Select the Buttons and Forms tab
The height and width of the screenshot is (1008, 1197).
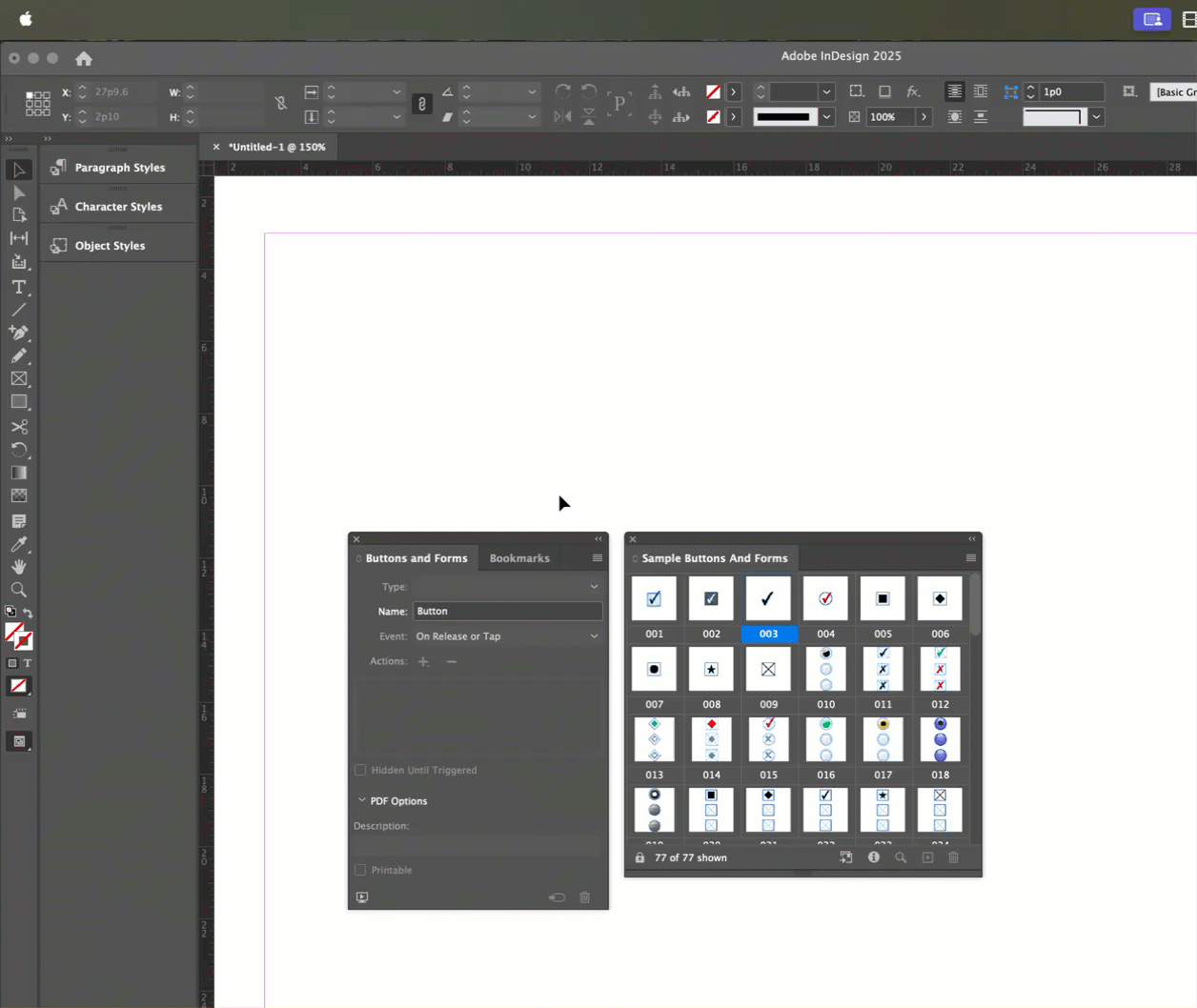[416, 558]
